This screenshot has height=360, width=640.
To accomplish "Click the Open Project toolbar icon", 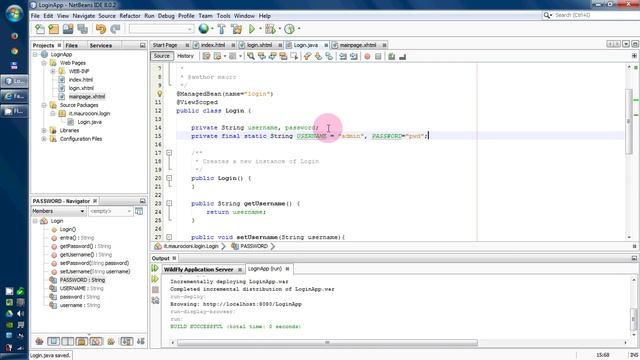I will [x=68, y=29].
